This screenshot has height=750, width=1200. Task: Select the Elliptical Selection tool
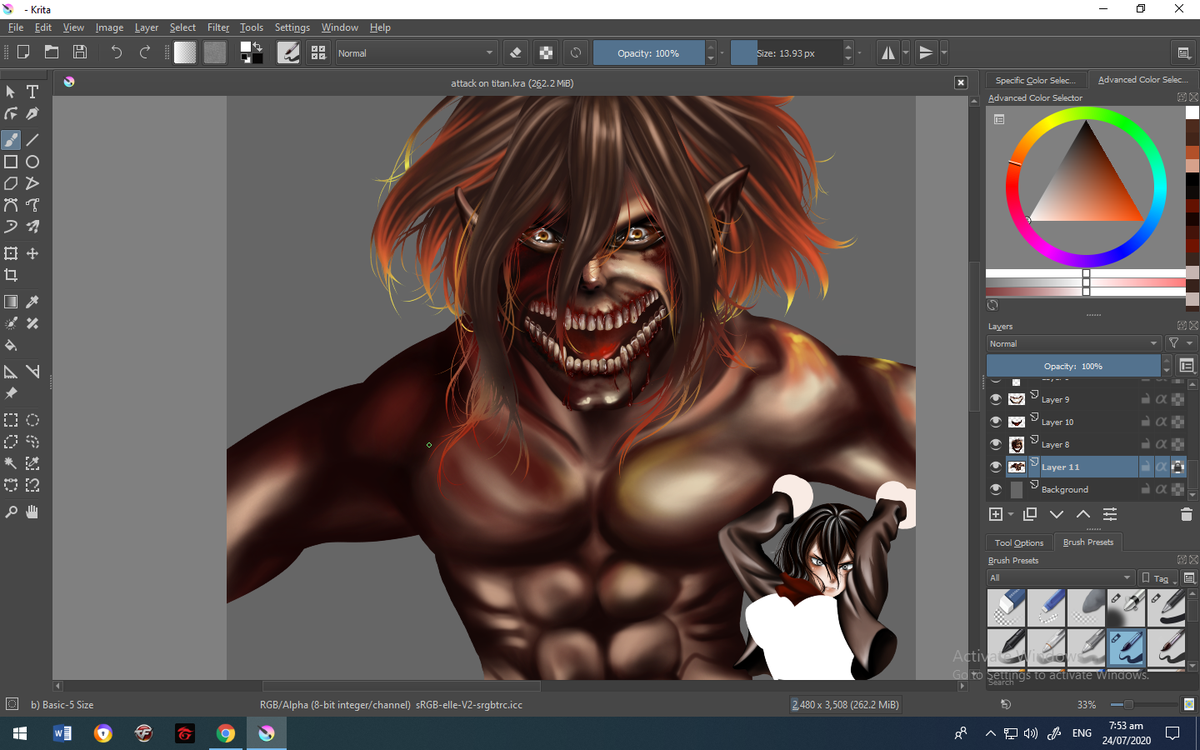(32, 420)
